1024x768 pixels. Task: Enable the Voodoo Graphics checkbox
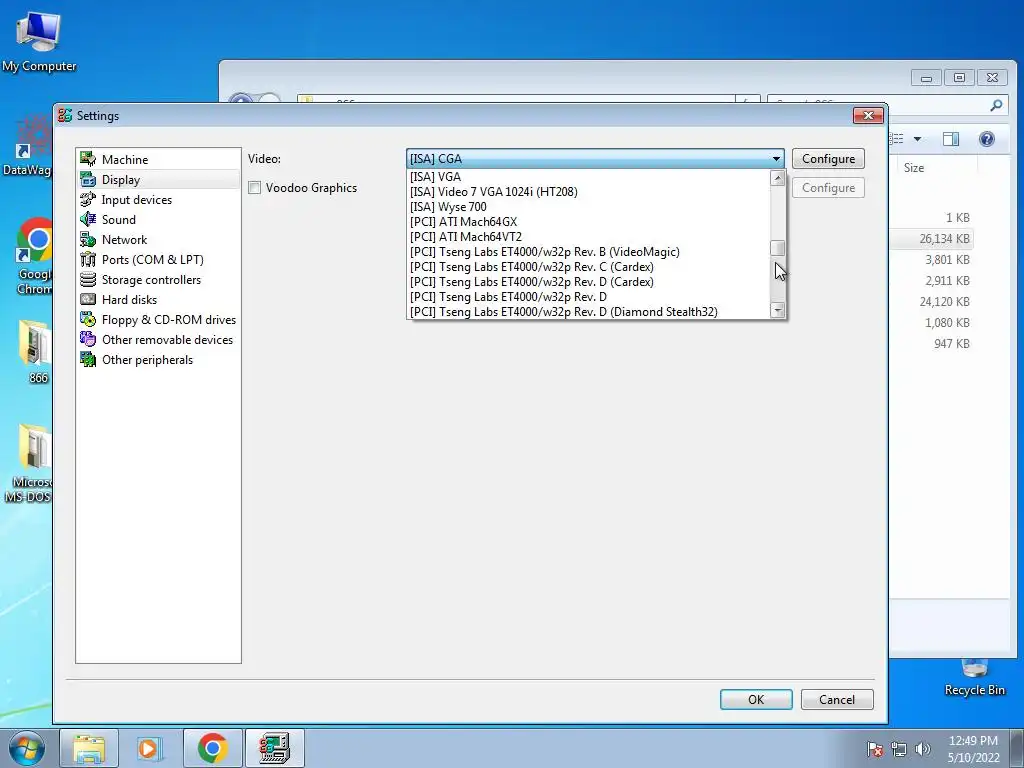pos(255,187)
